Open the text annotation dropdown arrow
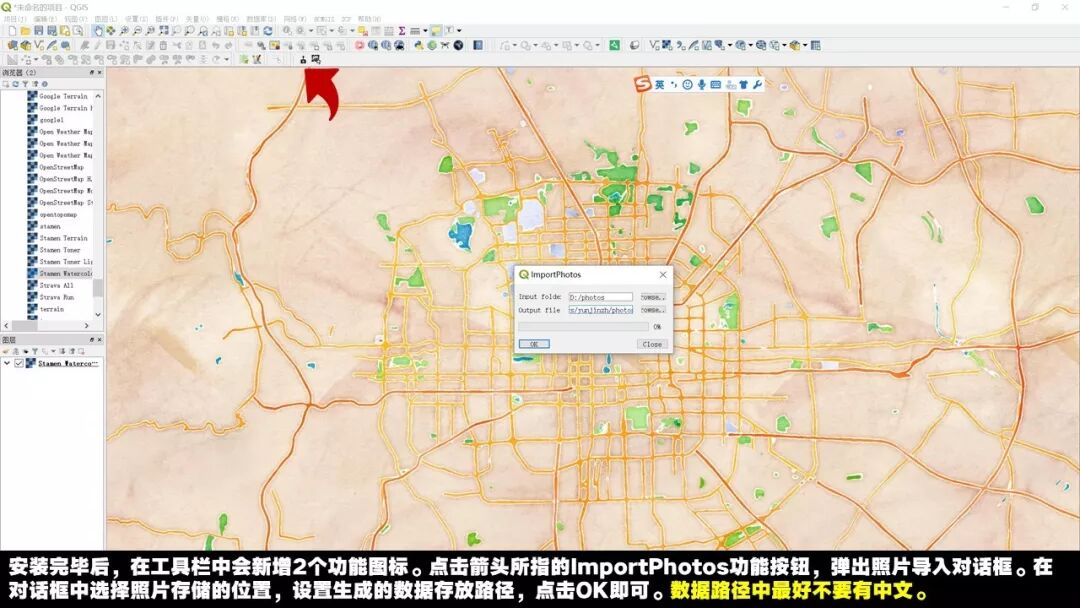Image resolution: width=1080 pixels, height=608 pixels. [x=459, y=31]
